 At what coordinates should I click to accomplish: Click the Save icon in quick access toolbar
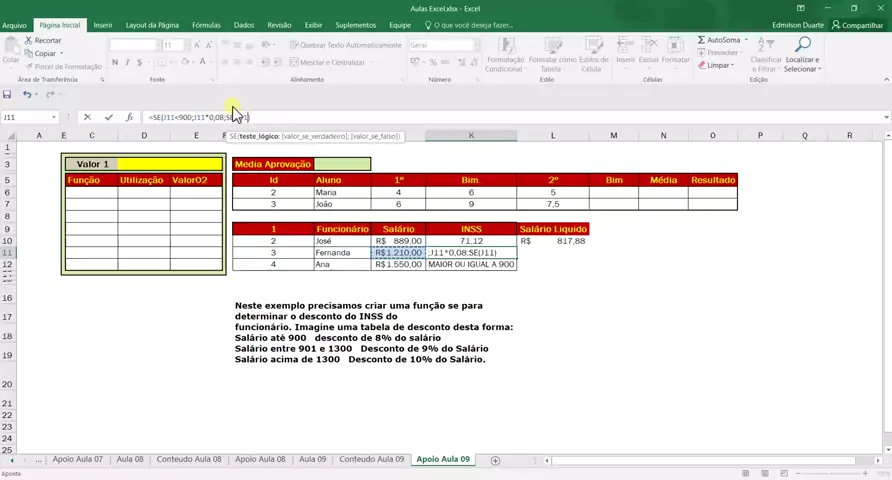pos(7,94)
